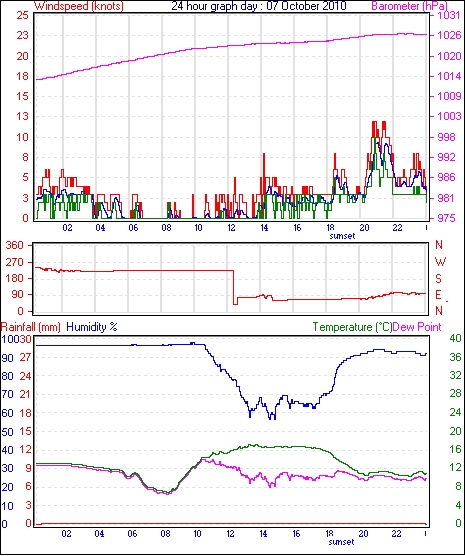Click the 360 wind direction scale label
465x556 pixels.
(15, 245)
